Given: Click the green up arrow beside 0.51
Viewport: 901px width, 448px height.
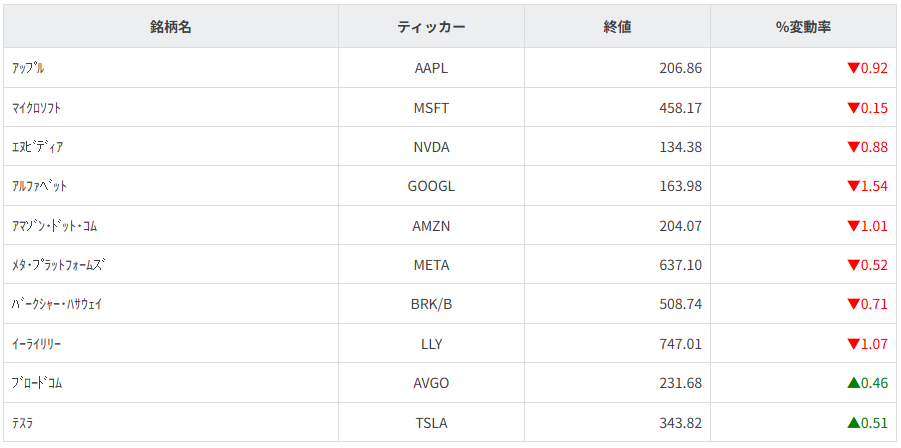Looking at the screenshot, I should tap(853, 423).
